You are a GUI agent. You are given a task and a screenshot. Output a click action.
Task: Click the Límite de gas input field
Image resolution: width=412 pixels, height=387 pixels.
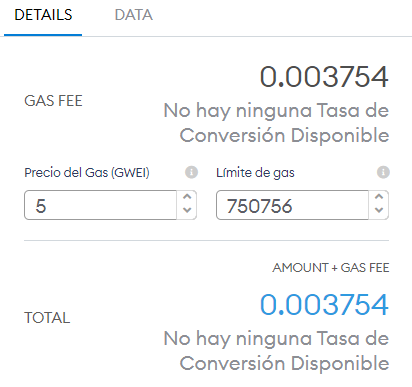pos(292,205)
